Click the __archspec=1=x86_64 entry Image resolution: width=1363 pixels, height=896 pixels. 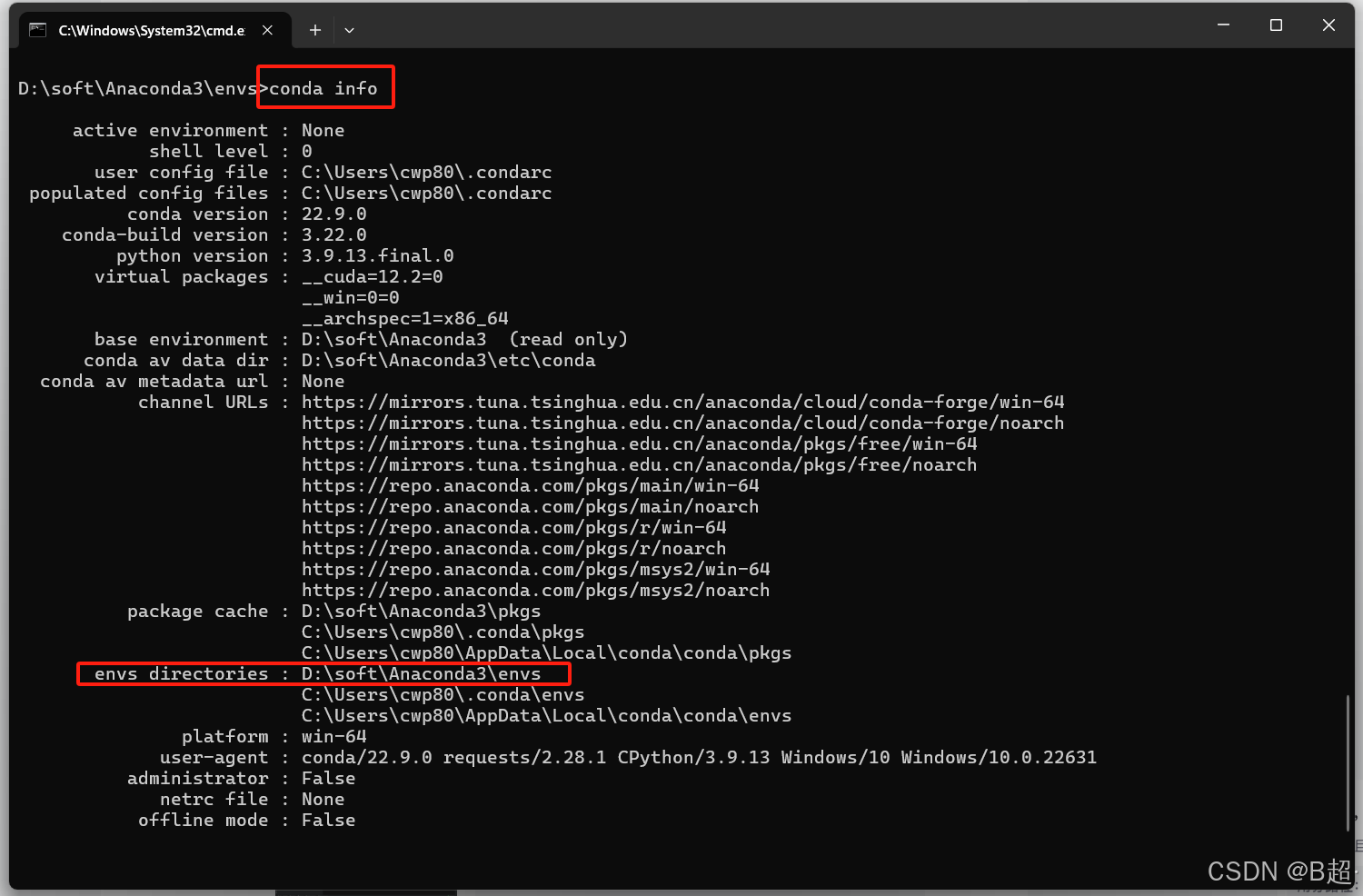coord(405,318)
